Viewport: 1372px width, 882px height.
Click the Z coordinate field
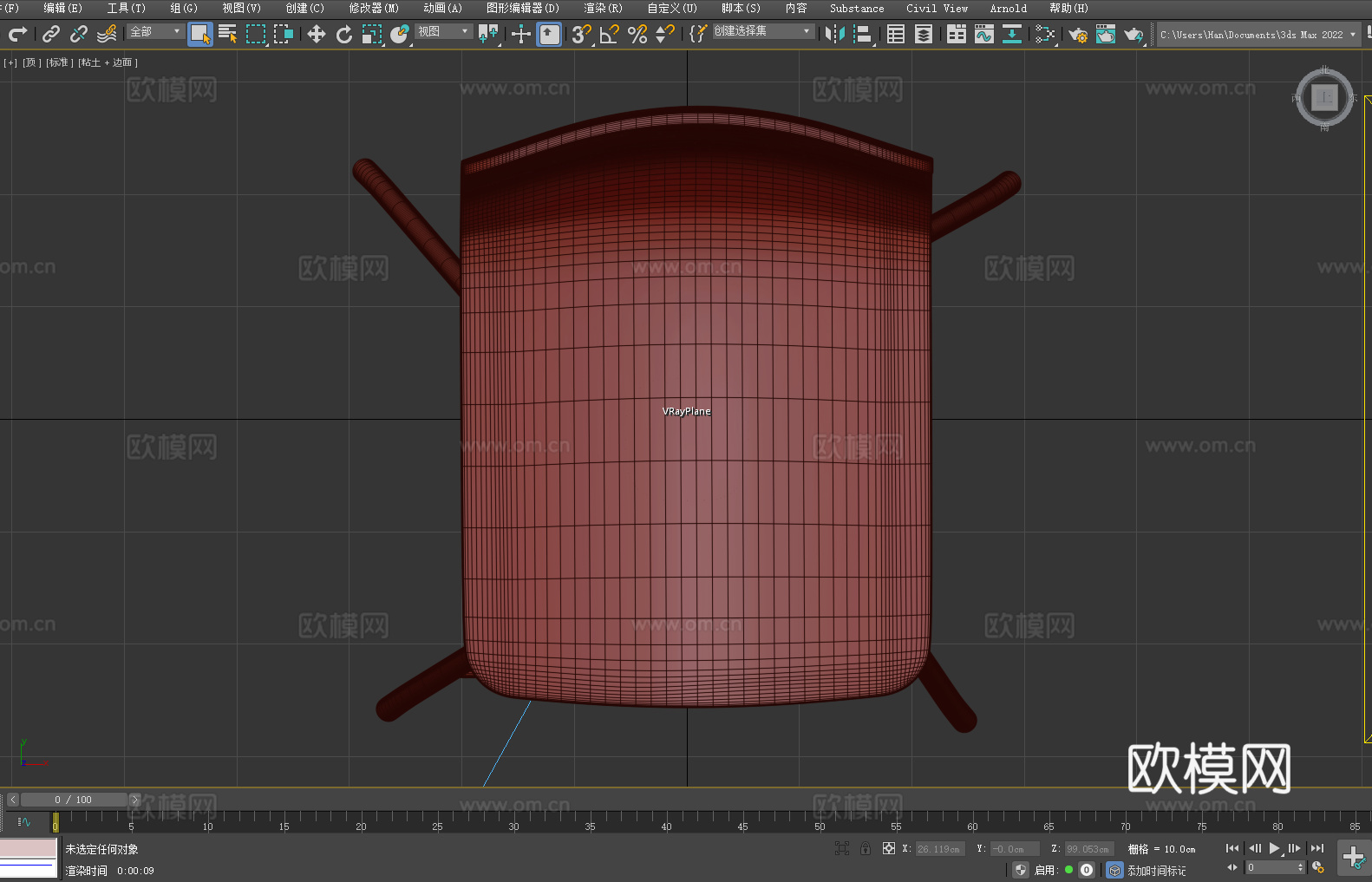point(1088,849)
